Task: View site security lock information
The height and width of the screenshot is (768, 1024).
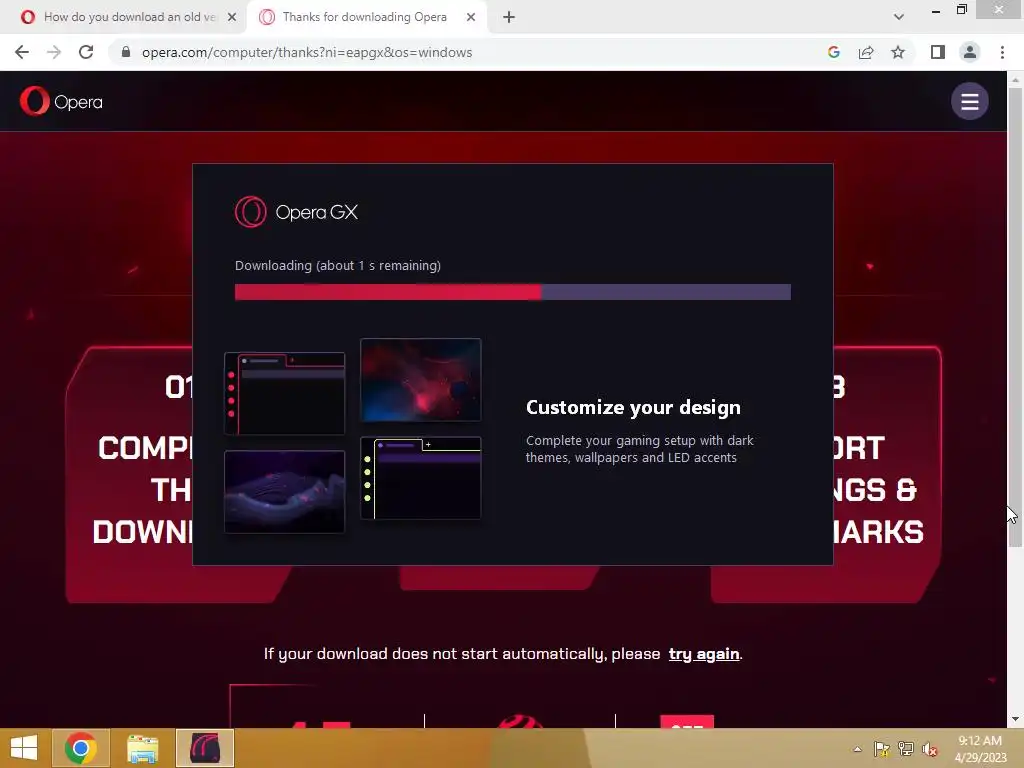Action: pyautogui.click(x=126, y=52)
